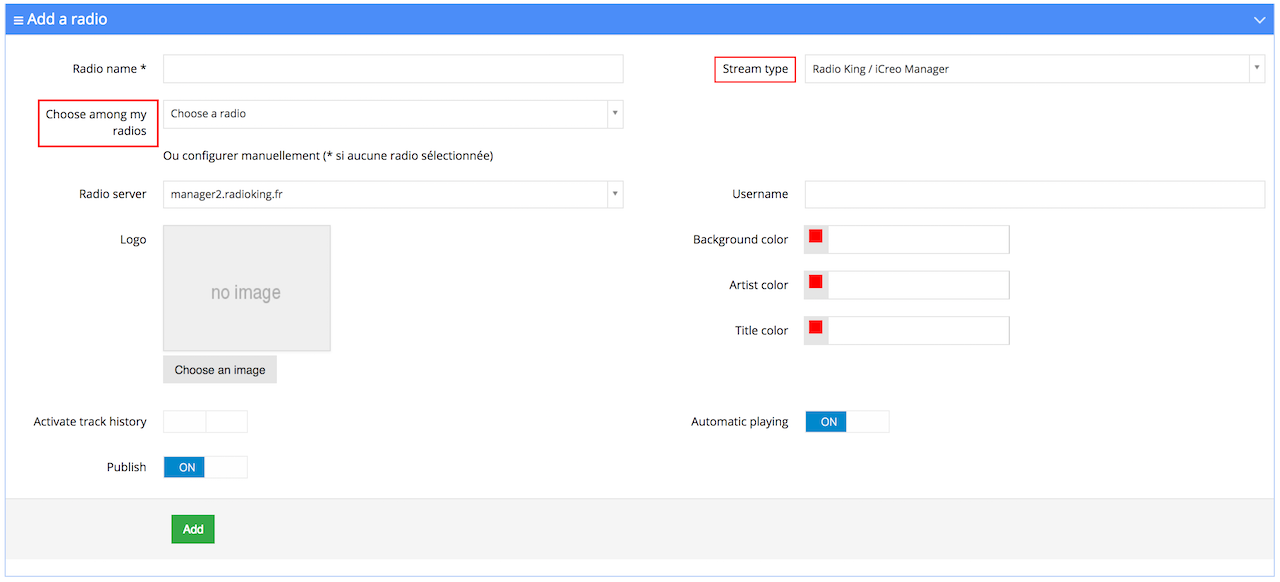Open the Artist color red swatch
This screenshot has height=582, width=1280.
pyautogui.click(x=815, y=282)
